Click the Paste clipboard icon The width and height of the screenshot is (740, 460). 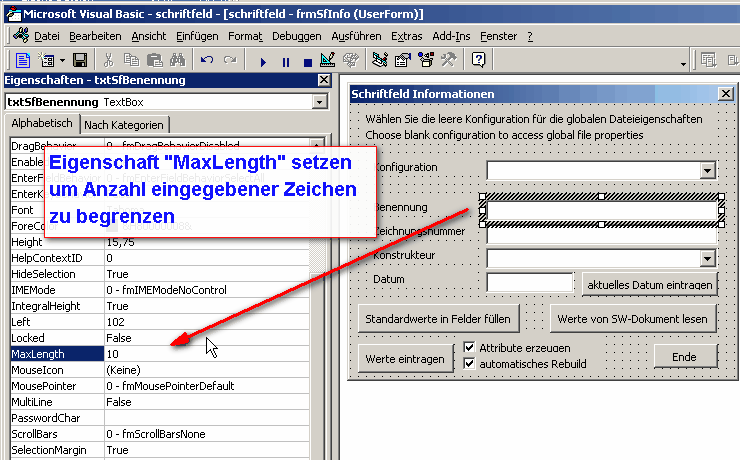[x=154, y=60]
